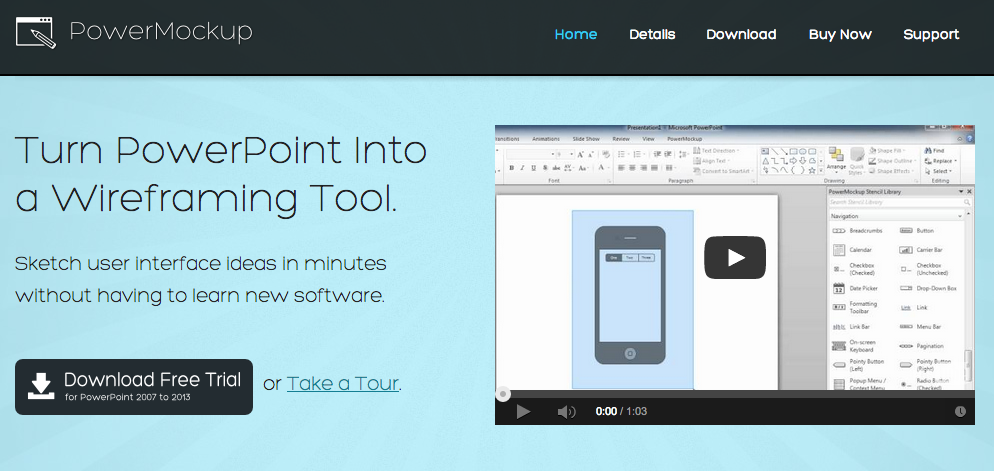Toggle Bold in the PowerPoint Font group

pyautogui.click(x=511, y=168)
